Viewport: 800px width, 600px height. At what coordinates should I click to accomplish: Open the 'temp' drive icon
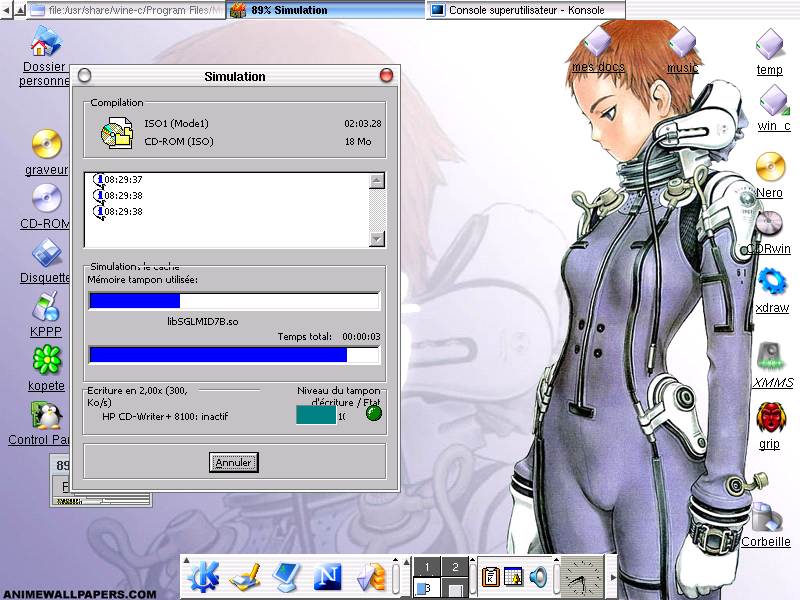[x=769, y=44]
